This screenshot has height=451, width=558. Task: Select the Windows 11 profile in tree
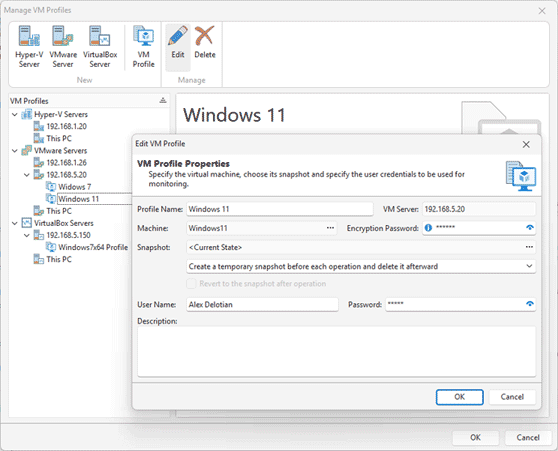[x=78, y=199]
